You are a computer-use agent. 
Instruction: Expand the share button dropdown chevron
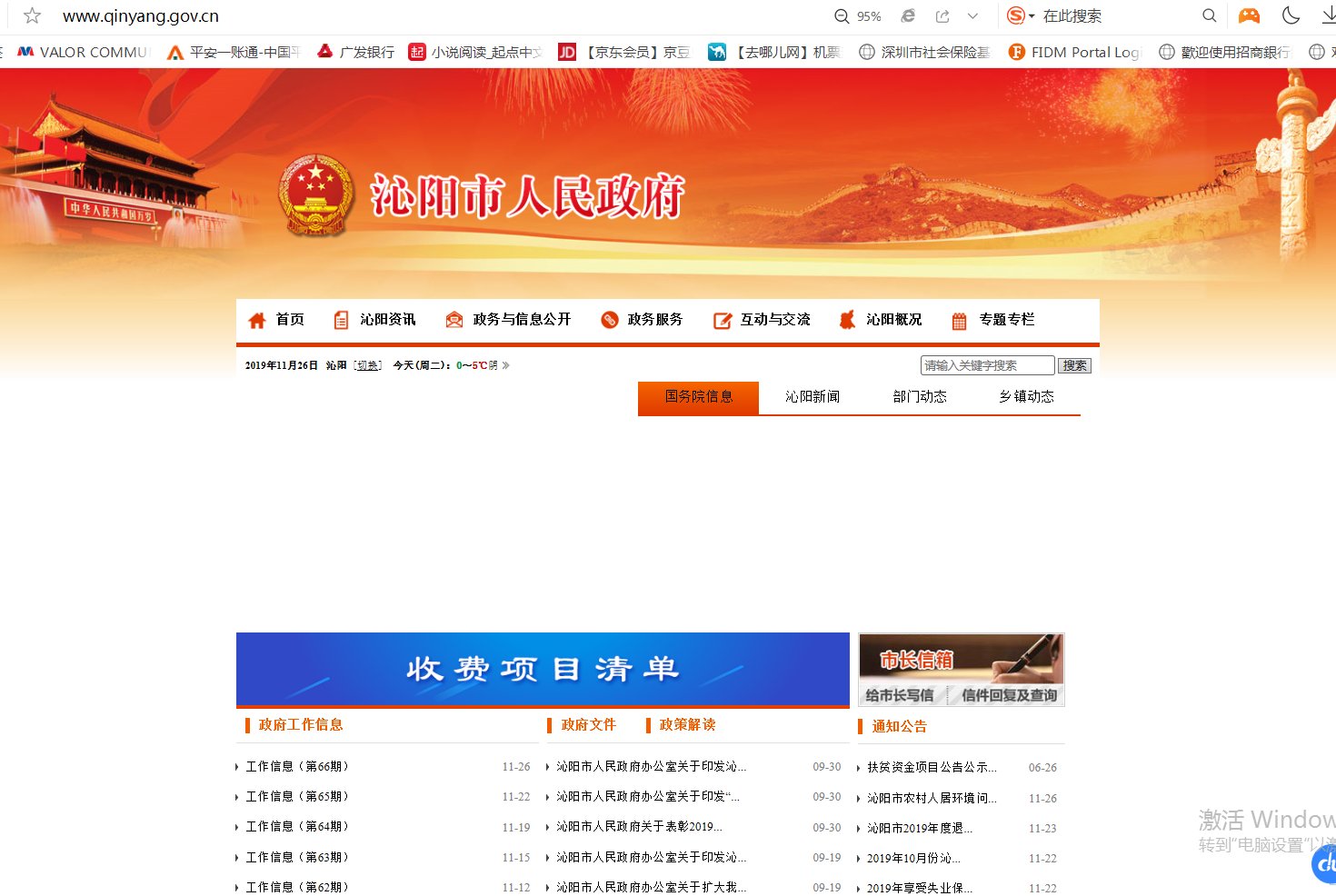click(972, 15)
